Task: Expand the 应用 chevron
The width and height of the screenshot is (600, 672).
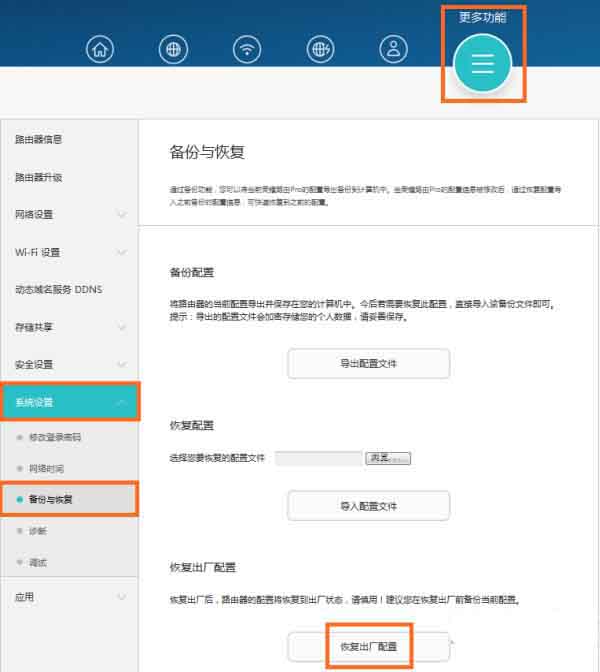Action: click(x=122, y=597)
